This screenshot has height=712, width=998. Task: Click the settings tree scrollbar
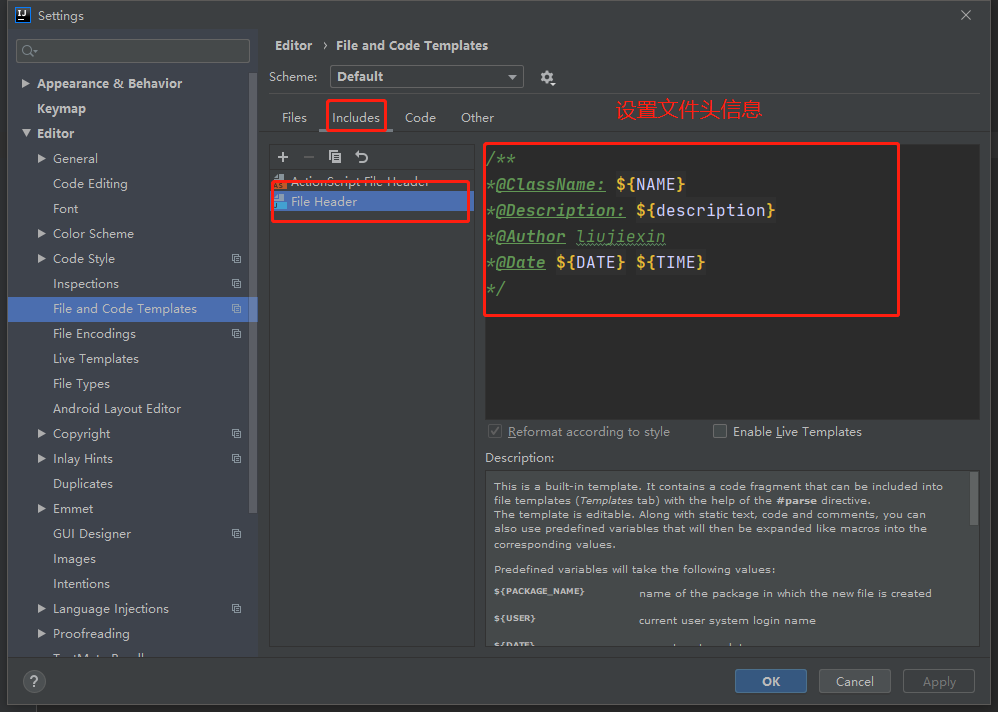click(253, 293)
